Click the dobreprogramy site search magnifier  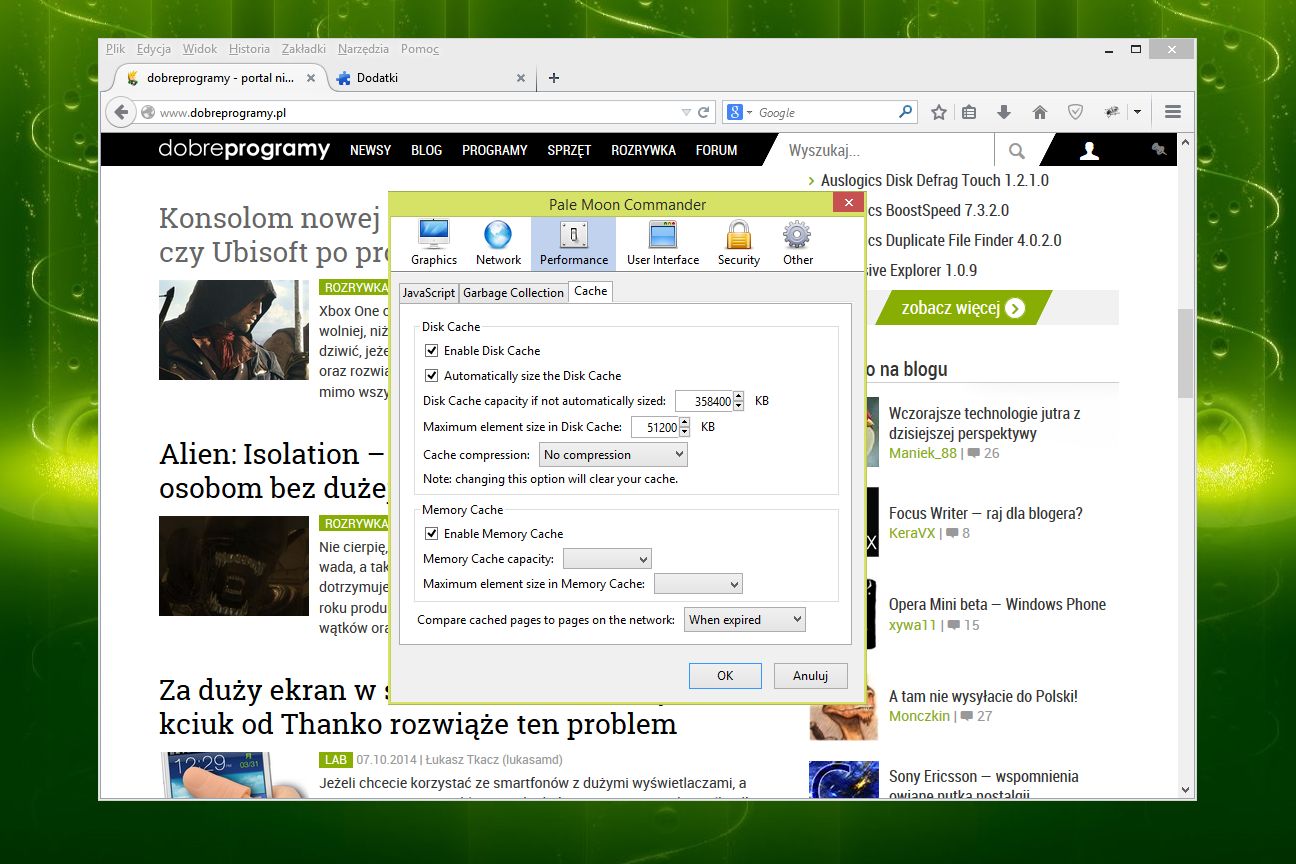click(x=1017, y=151)
